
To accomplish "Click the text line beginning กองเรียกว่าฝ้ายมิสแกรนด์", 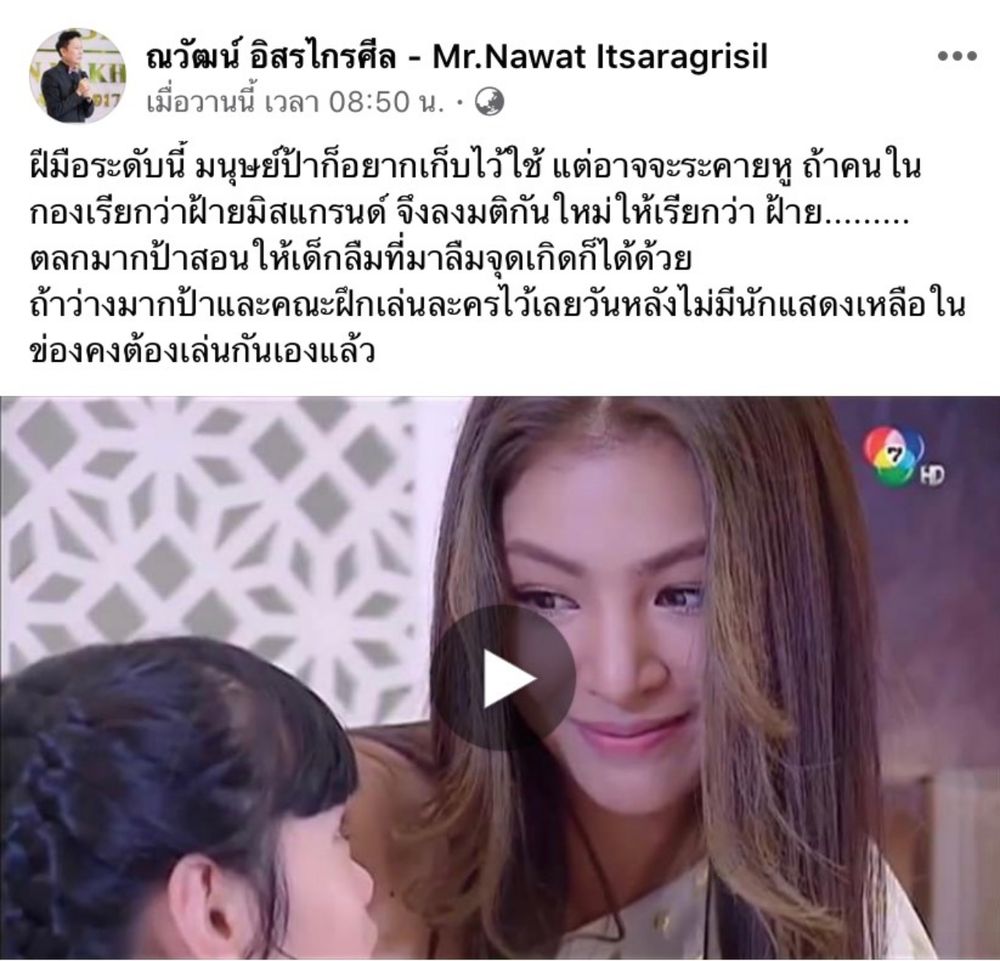I will (469, 214).
